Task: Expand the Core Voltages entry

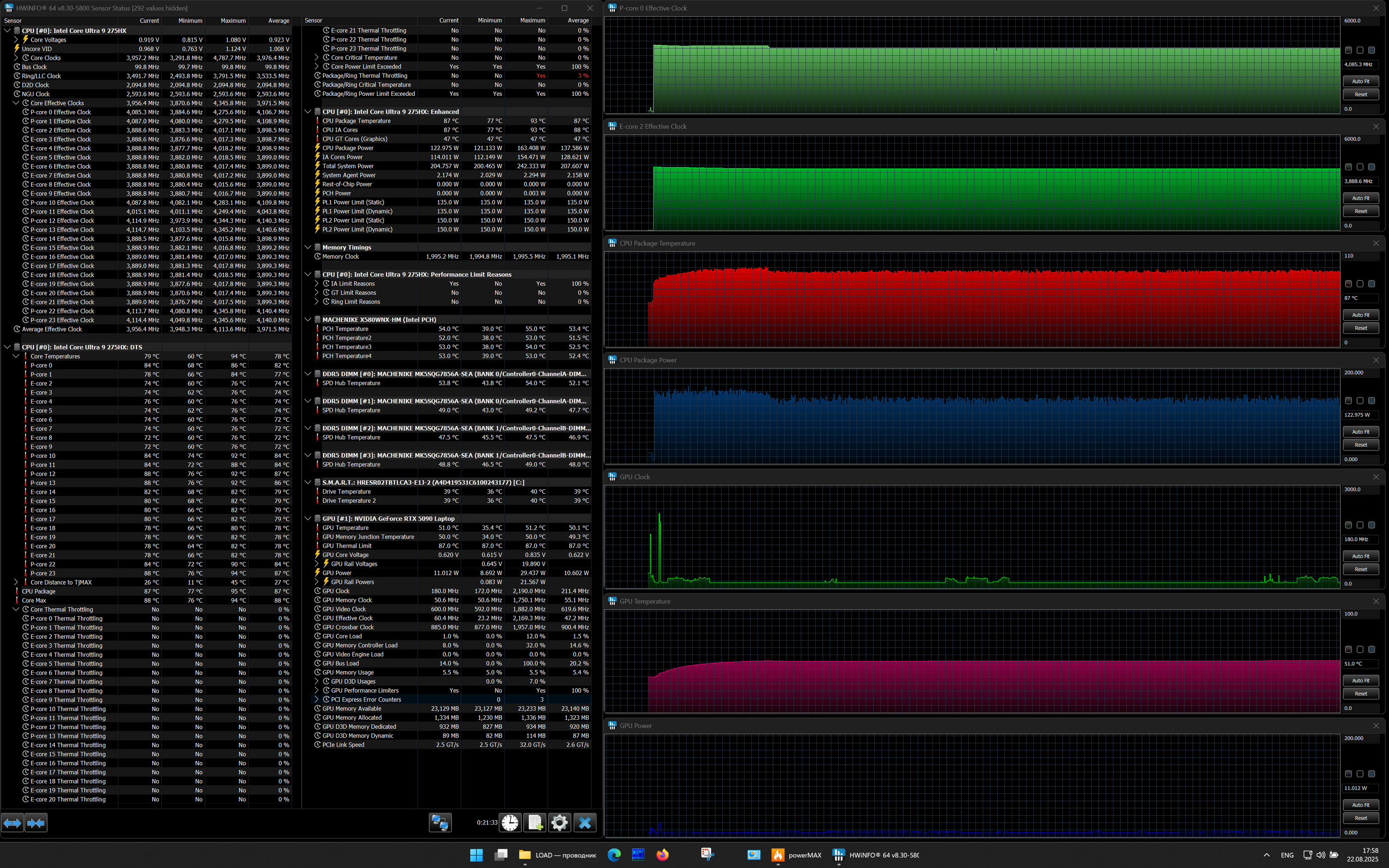Action: [16, 40]
